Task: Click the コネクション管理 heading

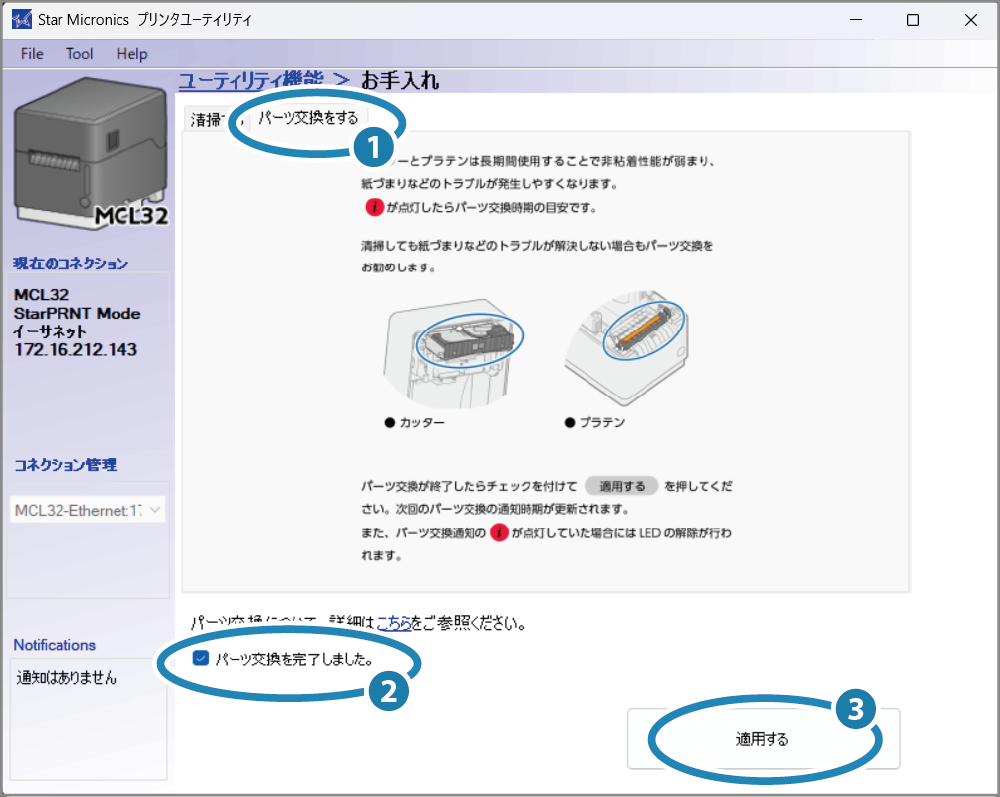Action: [66, 464]
